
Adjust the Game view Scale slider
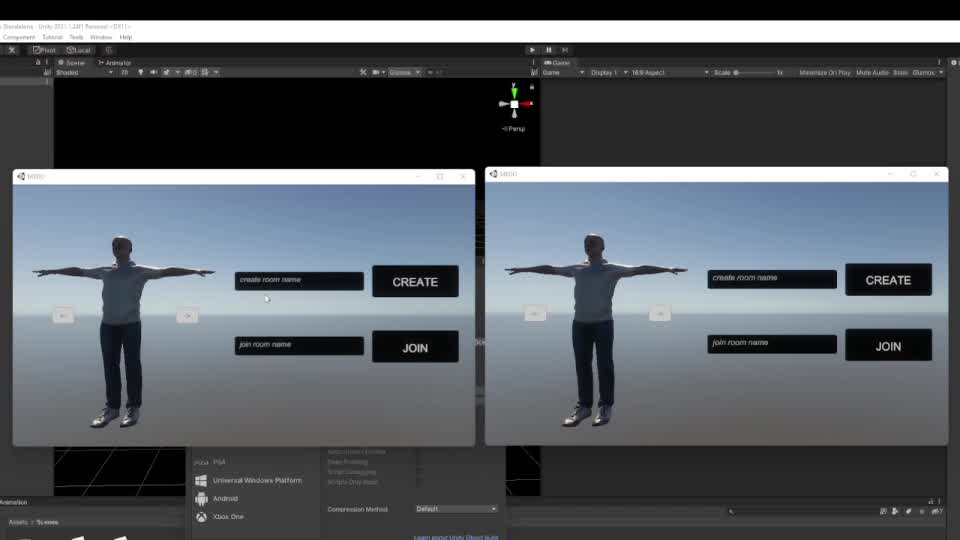pyautogui.click(x=754, y=72)
